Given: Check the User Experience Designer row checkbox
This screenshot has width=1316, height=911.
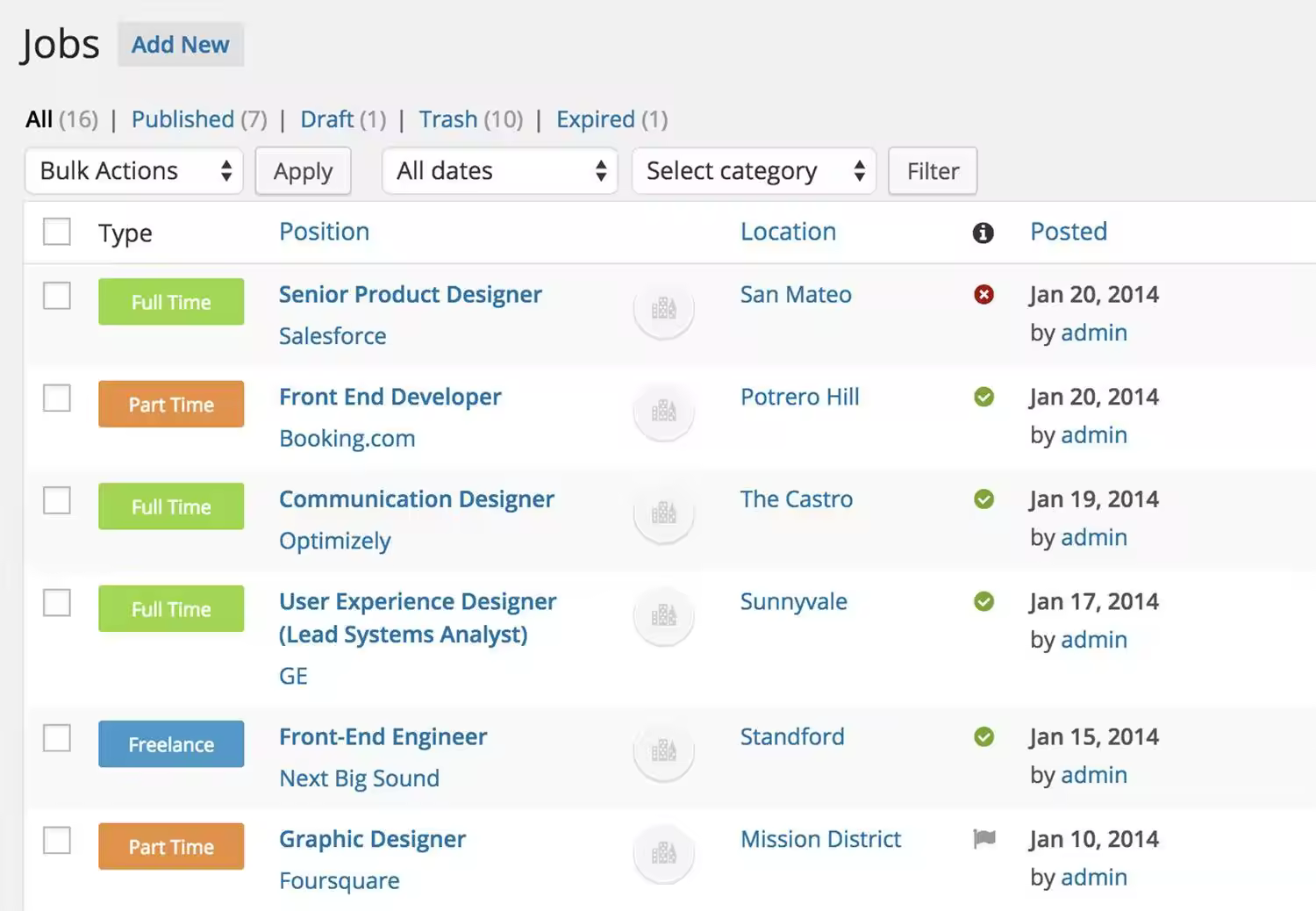Looking at the screenshot, I should [57, 603].
